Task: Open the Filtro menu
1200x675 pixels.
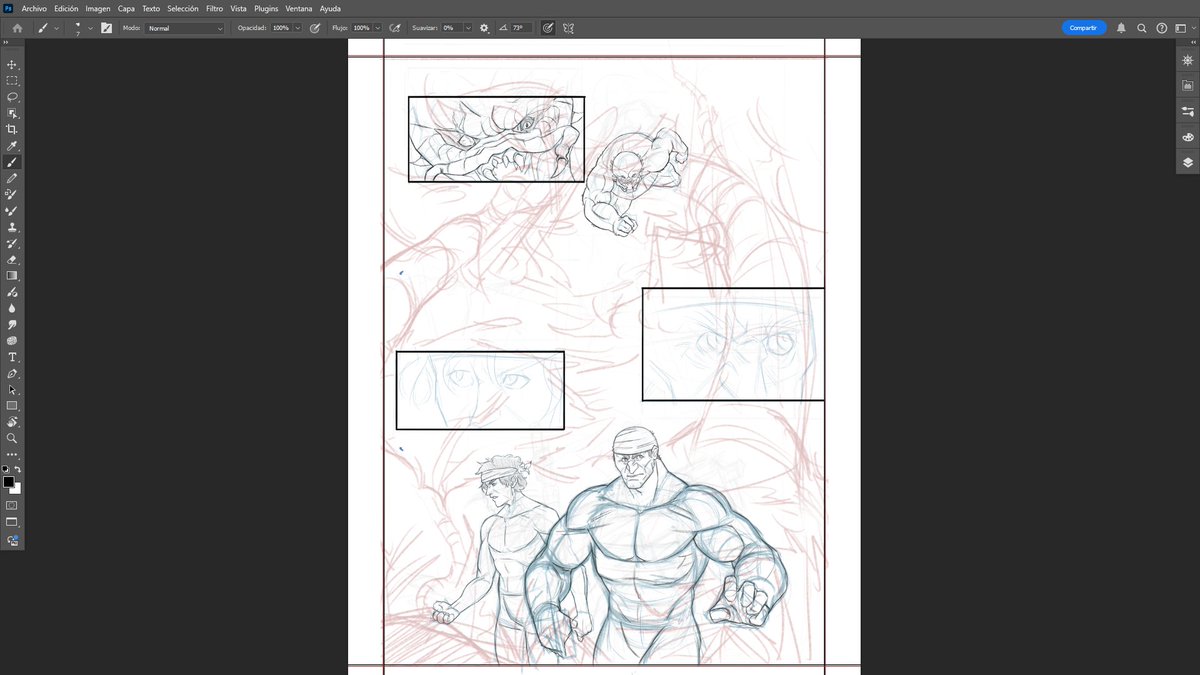Action: tap(214, 8)
